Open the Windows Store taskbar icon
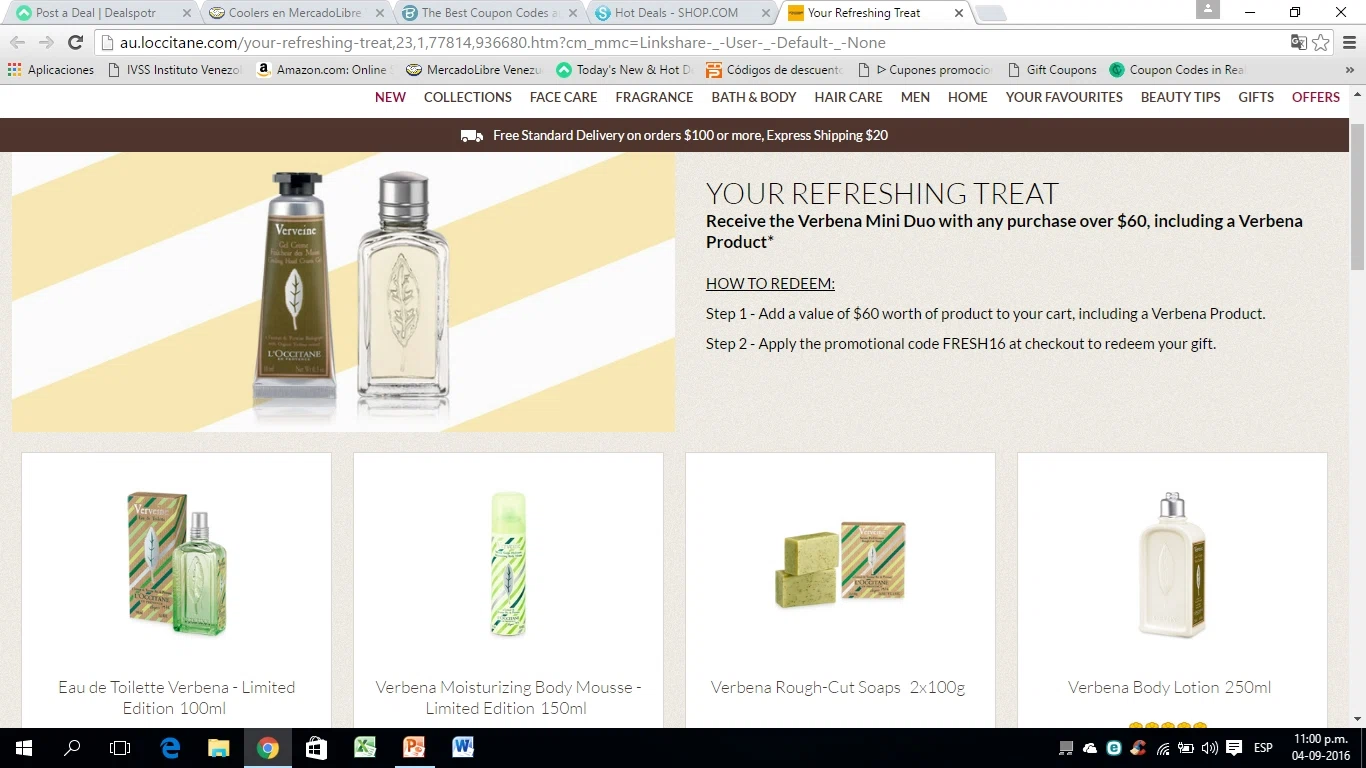This screenshot has width=1366, height=768. [315, 747]
